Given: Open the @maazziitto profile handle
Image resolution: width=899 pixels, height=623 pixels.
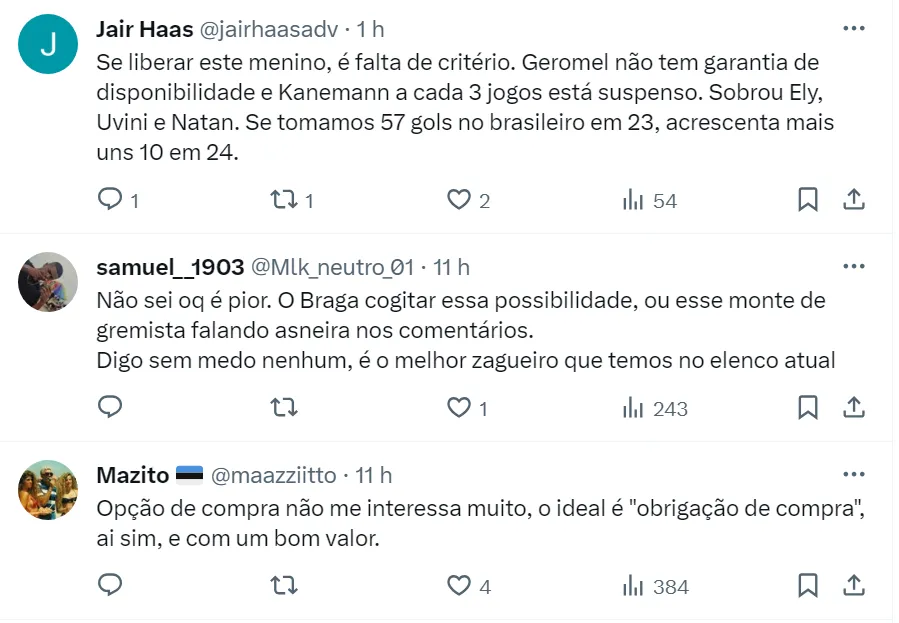Looking at the screenshot, I should pyautogui.click(x=276, y=476).
